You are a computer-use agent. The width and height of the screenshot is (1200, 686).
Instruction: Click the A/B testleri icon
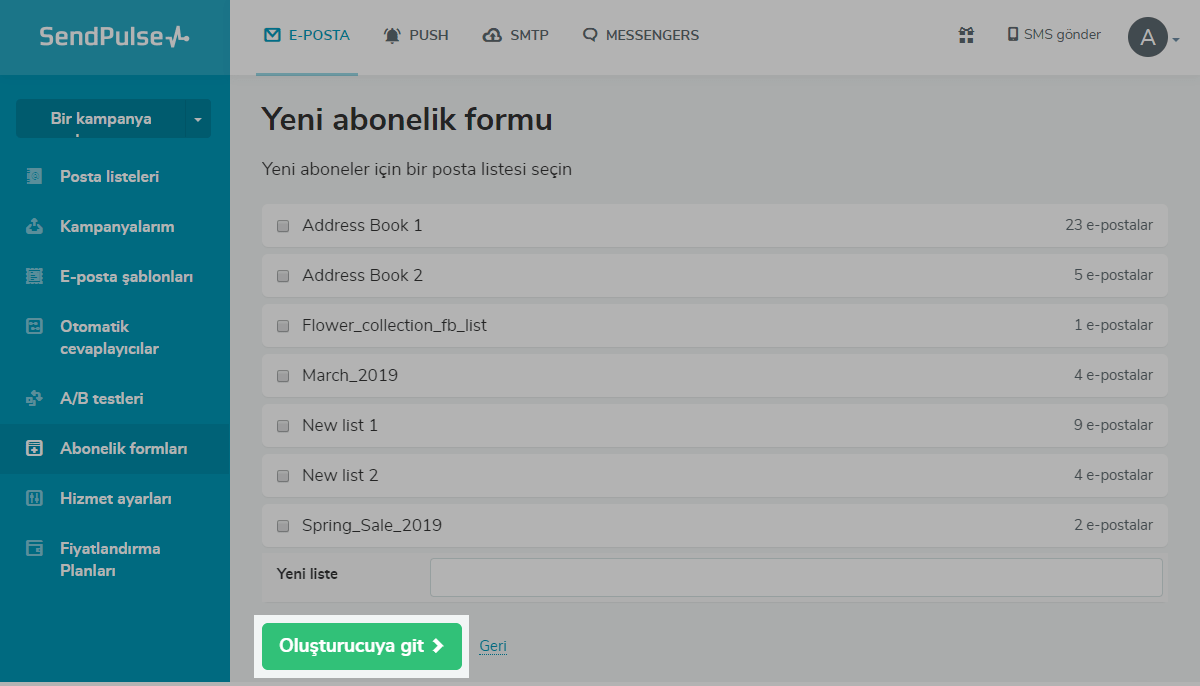tap(35, 398)
